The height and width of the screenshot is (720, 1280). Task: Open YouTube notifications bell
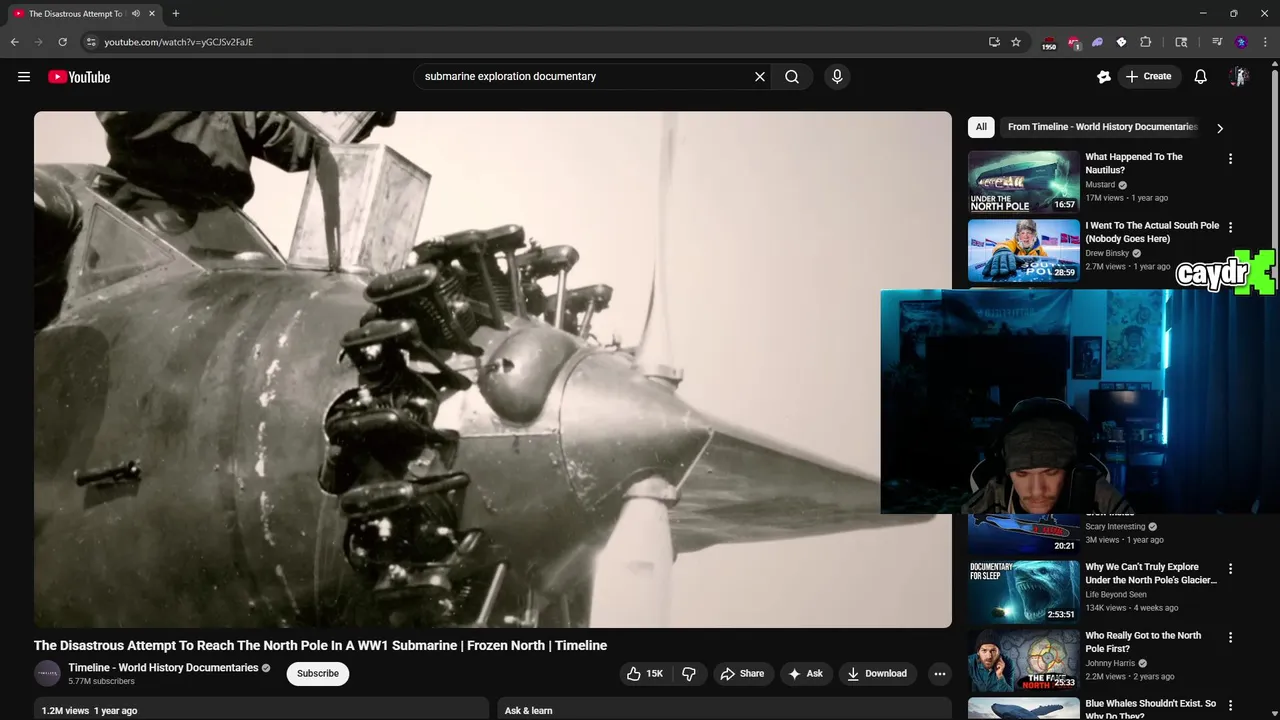[1201, 77]
